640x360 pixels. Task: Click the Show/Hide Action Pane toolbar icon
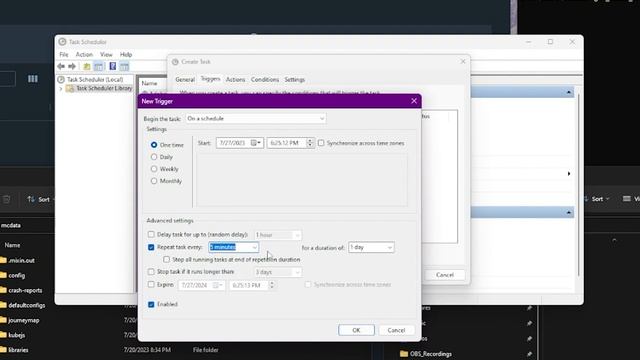pos(124,66)
